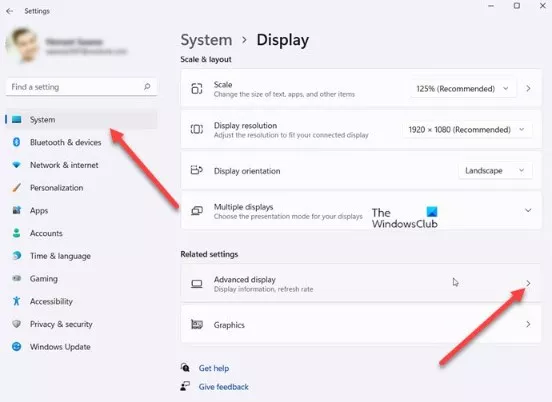The image size is (552, 402).
Task: Click the Accessibility figure icon
Action: (x=17, y=301)
